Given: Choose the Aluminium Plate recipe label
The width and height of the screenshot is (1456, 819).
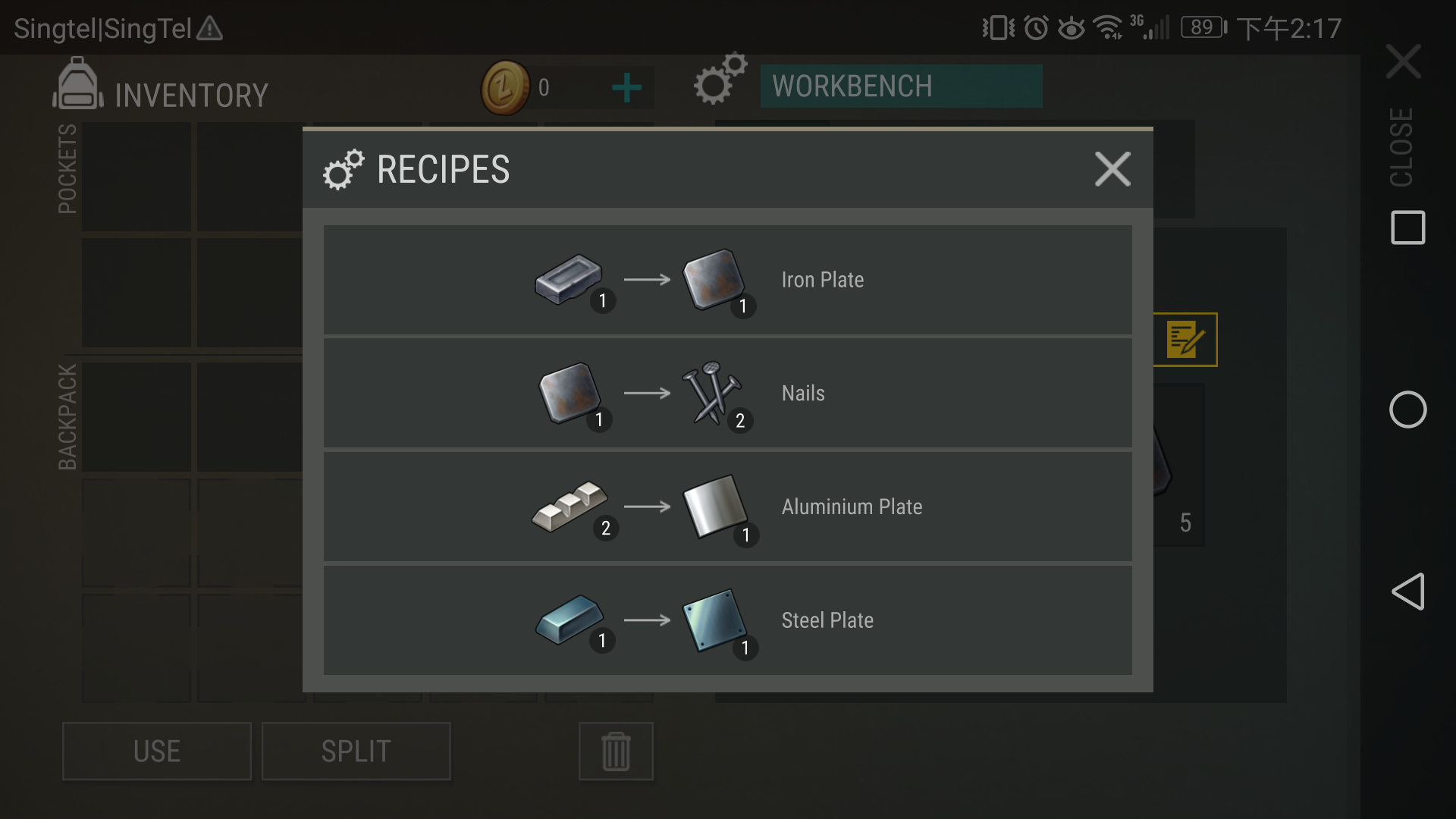Looking at the screenshot, I should tap(852, 507).
